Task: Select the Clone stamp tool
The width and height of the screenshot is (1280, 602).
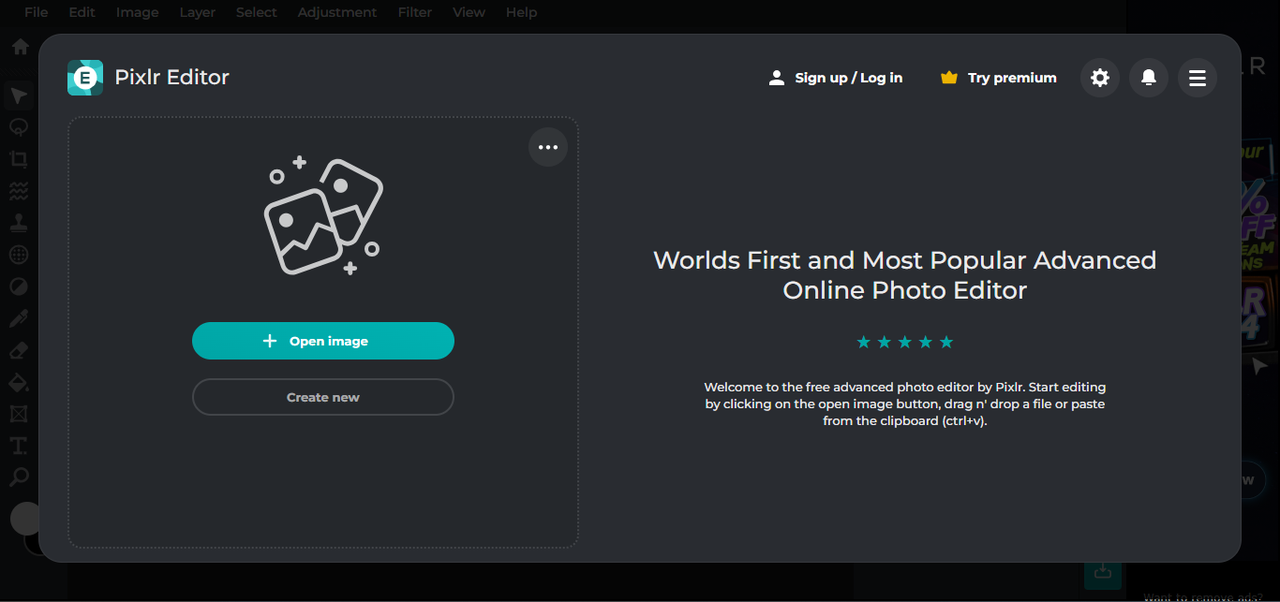Action: click(x=19, y=223)
